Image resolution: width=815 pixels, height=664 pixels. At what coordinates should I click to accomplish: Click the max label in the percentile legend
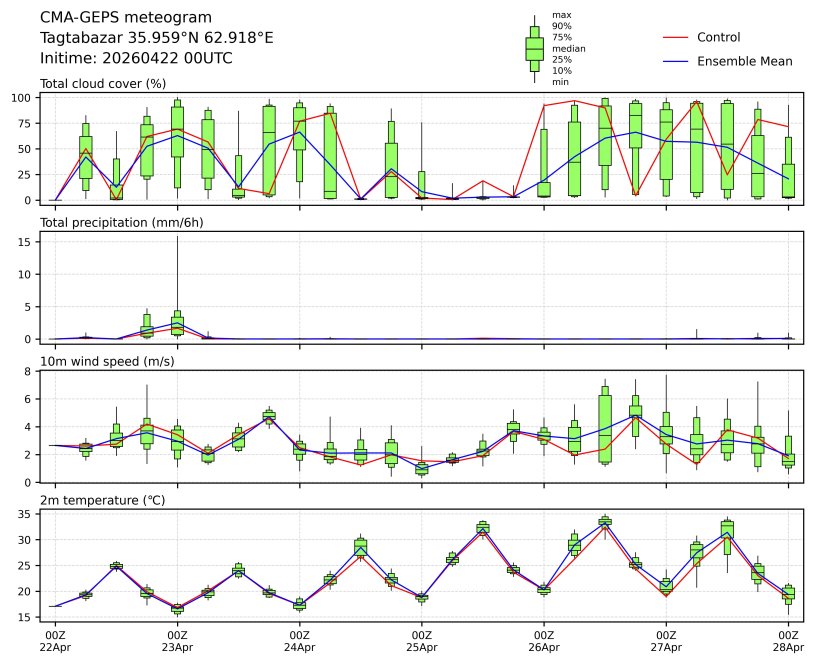pyautogui.click(x=561, y=15)
